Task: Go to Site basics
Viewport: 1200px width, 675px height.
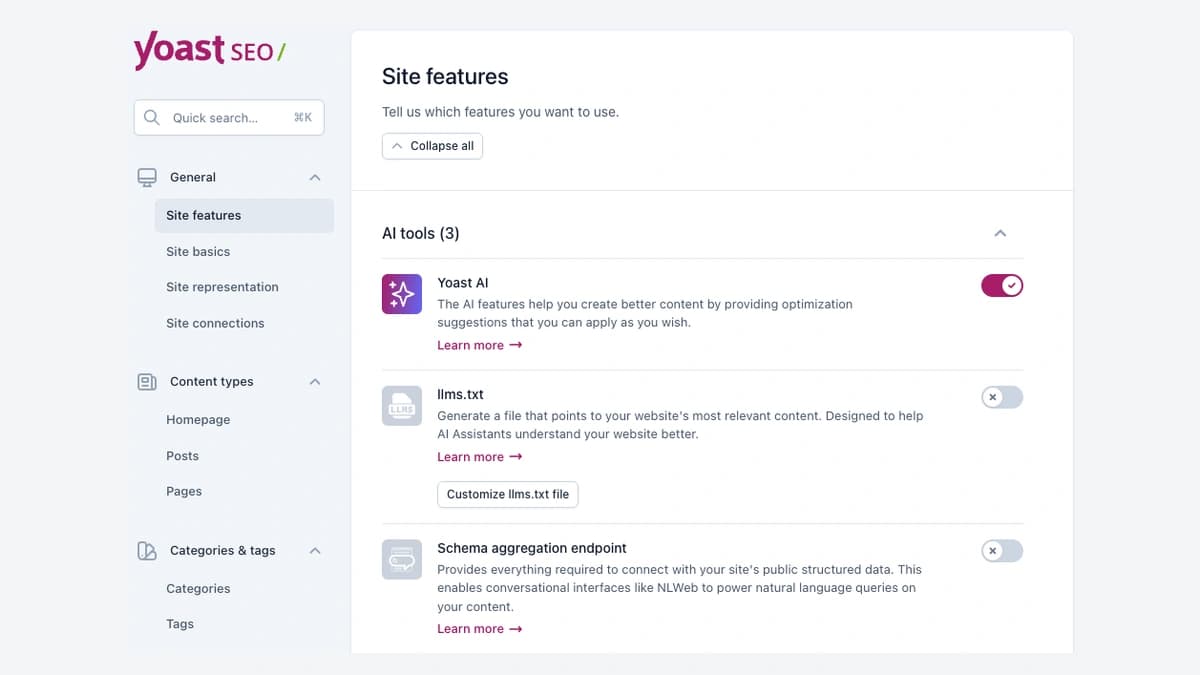Action: tap(198, 252)
